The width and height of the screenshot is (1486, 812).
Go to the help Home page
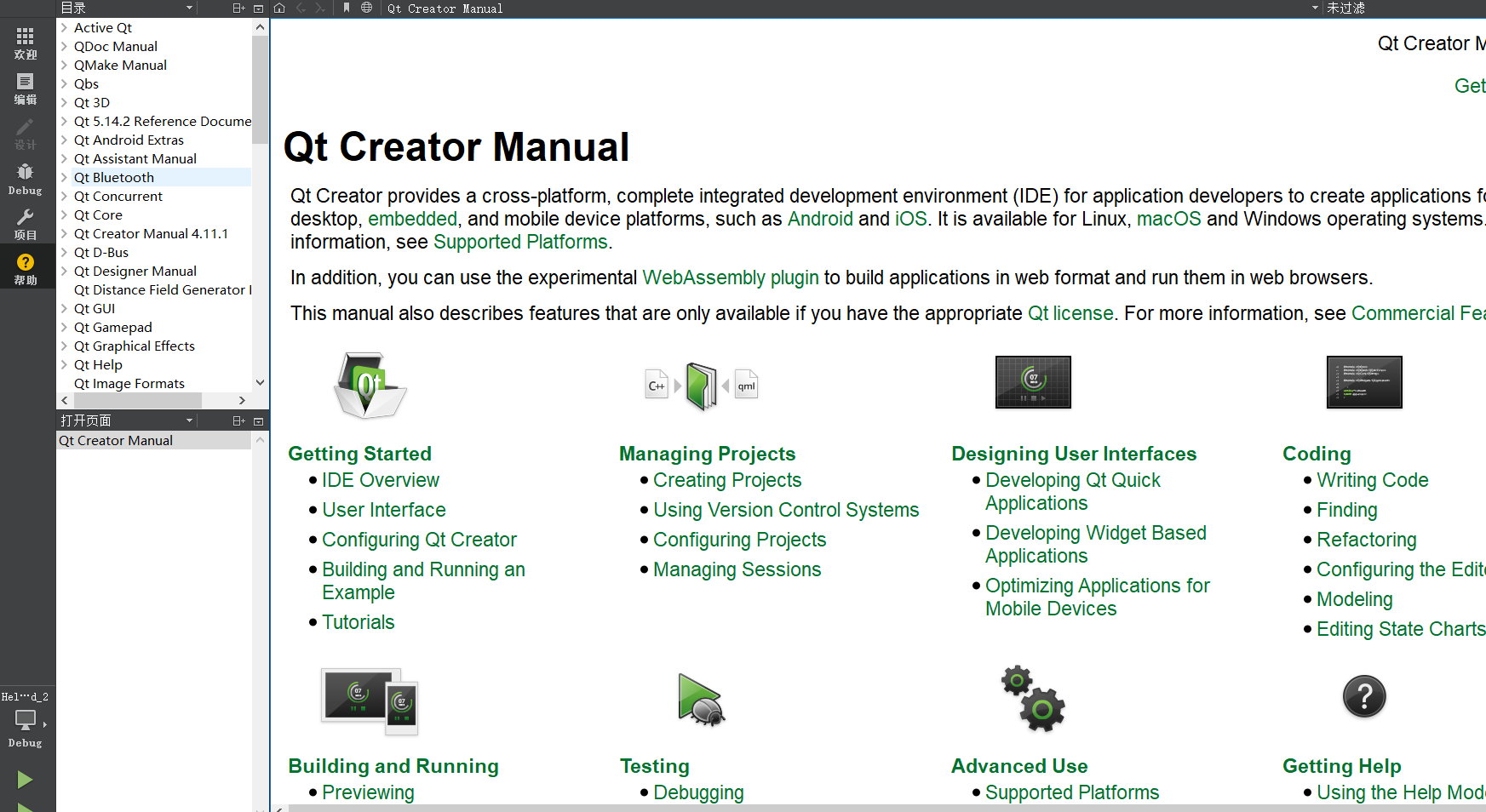279,8
